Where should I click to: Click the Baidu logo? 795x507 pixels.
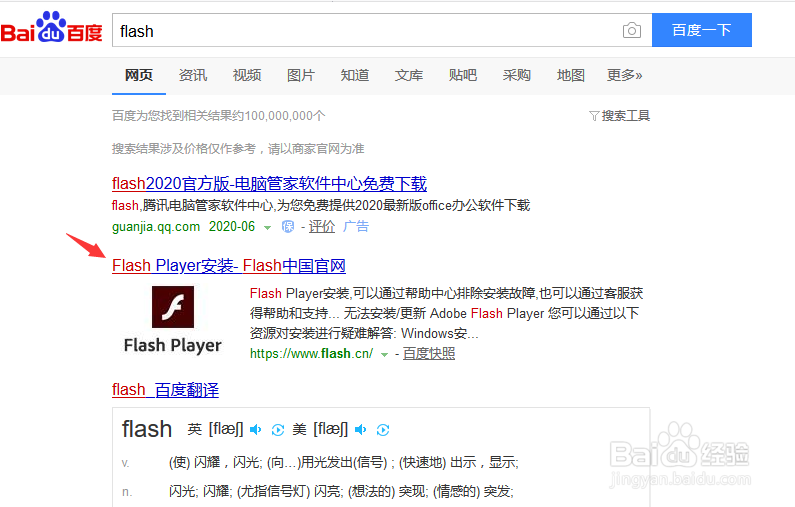tap(51, 27)
